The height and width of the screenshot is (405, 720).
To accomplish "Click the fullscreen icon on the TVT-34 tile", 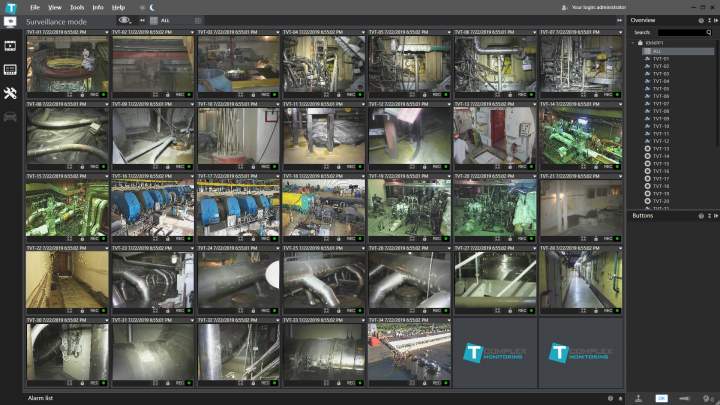I will pos(412,382).
